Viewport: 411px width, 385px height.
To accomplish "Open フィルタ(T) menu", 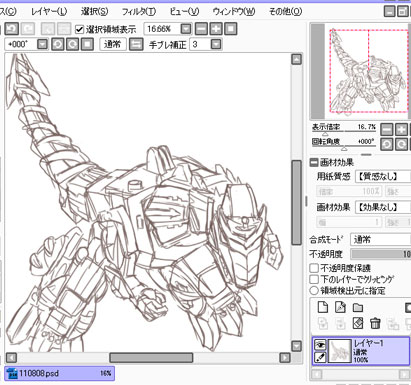I will [x=139, y=12].
